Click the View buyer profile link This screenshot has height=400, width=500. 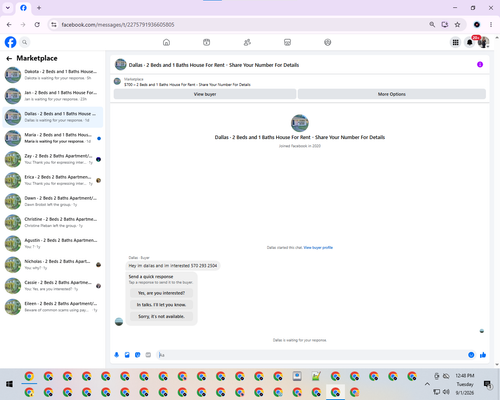tap(318, 247)
